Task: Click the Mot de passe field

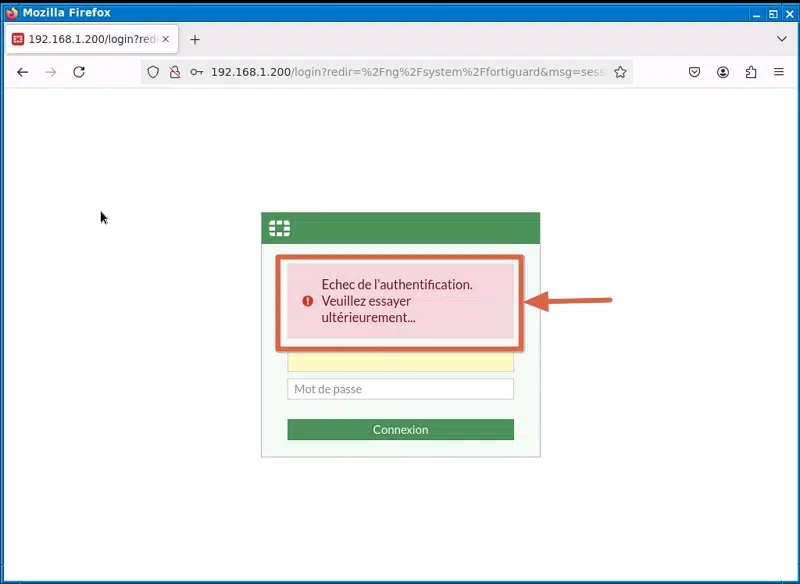Action: coord(401,389)
